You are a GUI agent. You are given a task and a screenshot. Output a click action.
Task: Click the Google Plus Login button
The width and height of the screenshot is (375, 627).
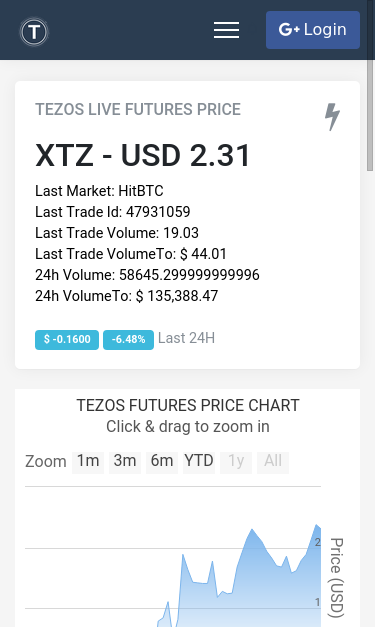point(313,30)
